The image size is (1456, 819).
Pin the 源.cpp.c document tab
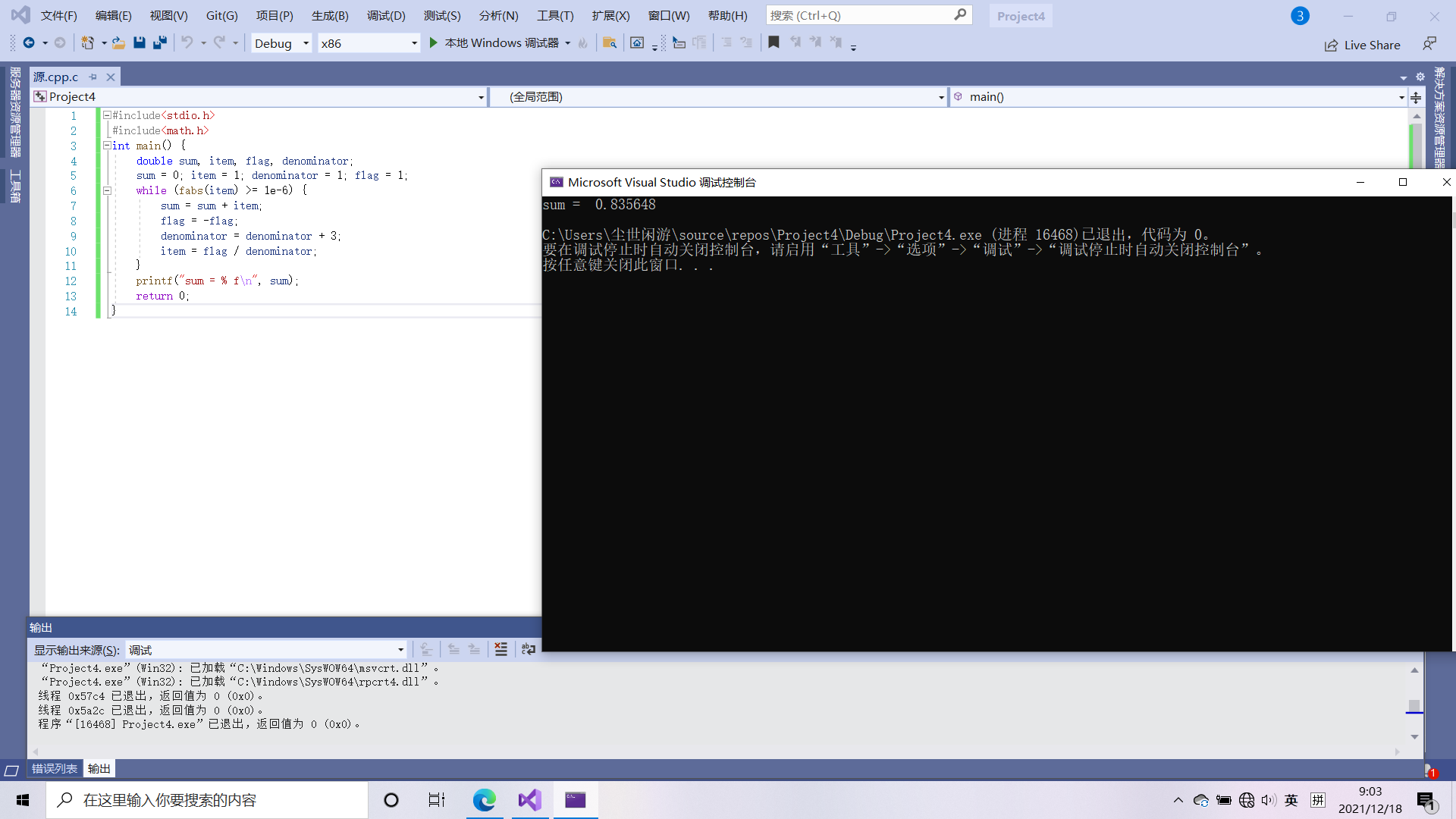[93, 77]
